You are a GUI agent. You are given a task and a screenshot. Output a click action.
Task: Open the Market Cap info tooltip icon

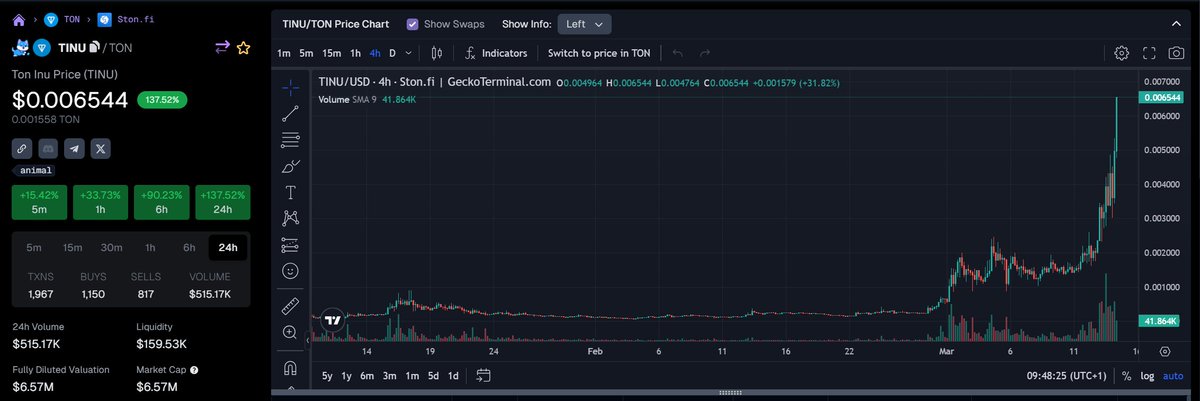(x=195, y=370)
